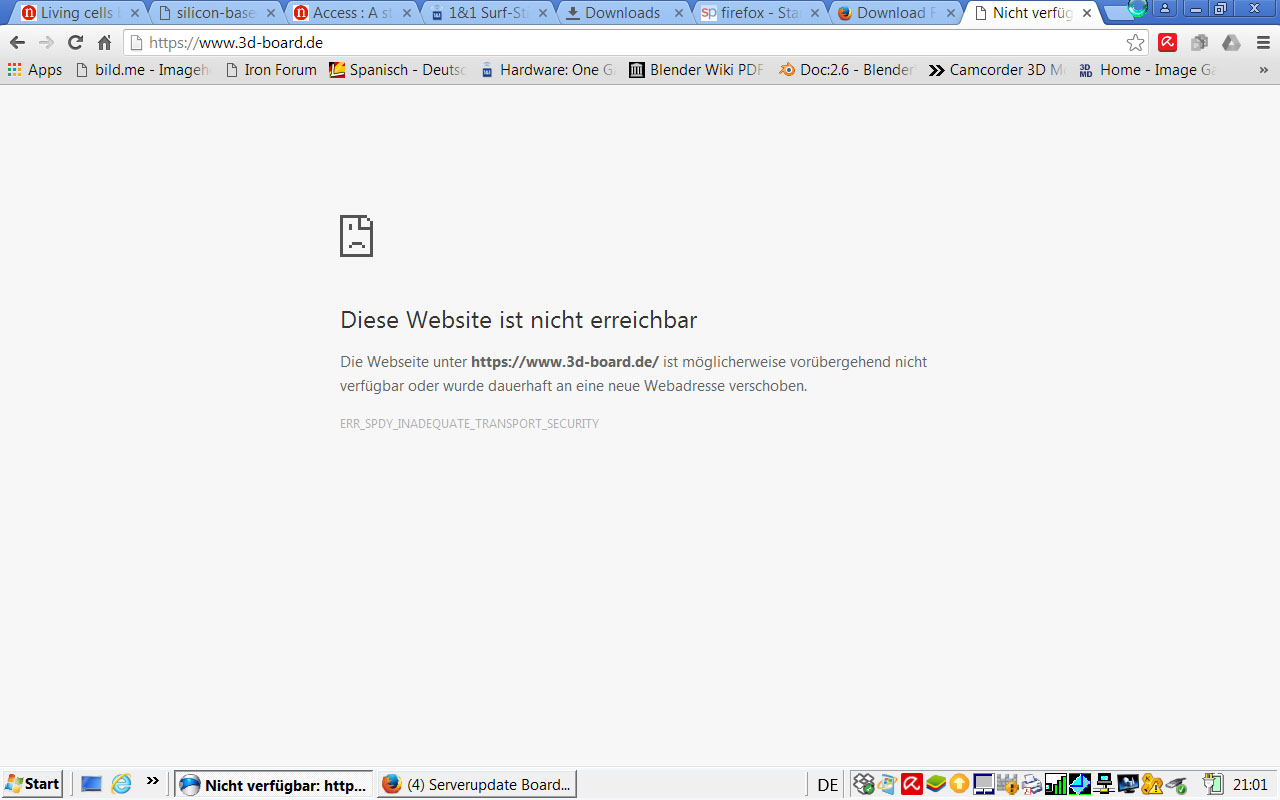
Task: Close the Living cells tab
Action: click(x=135, y=13)
